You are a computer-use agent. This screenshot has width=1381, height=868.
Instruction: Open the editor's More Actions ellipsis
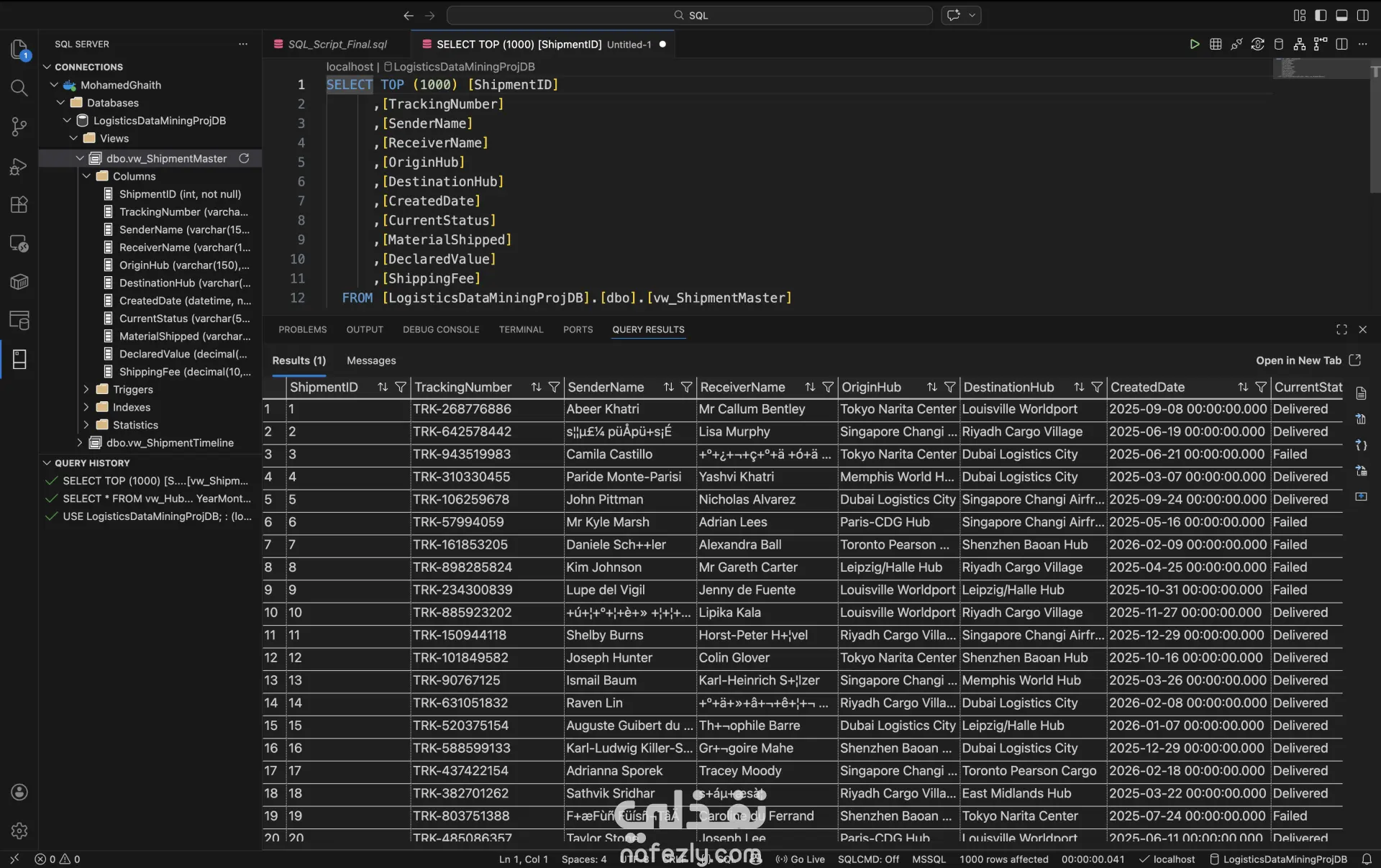pyautogui.click(x=1362, y=45)
